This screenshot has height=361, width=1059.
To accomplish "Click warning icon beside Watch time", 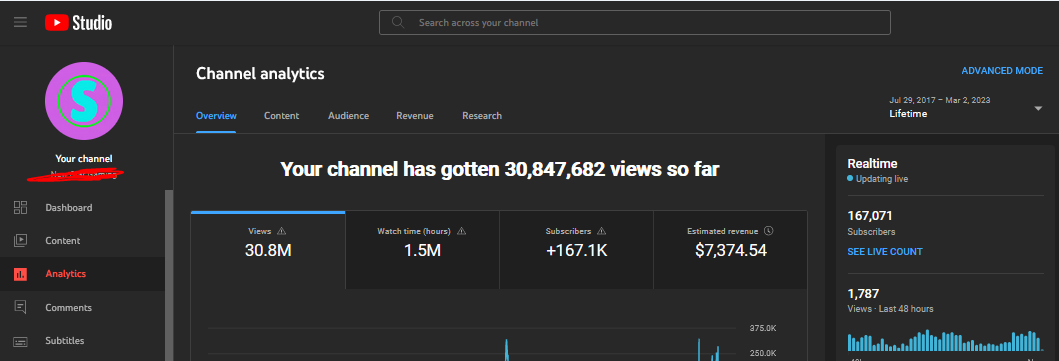I will (461, 231).
